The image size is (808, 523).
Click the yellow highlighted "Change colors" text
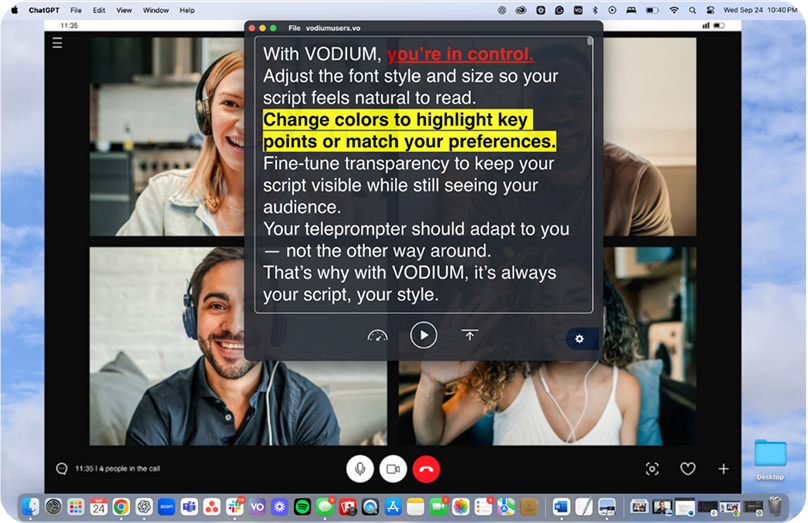(409, 130)
